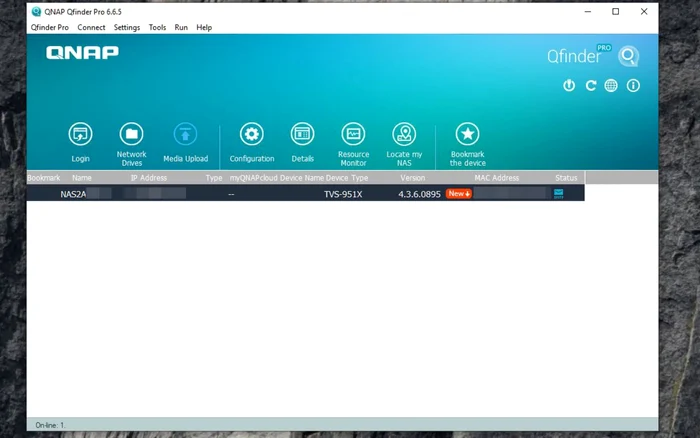Refresh the device list
Image resolution: width=700 pixels, height=438 pixels.
click(591, 85)
